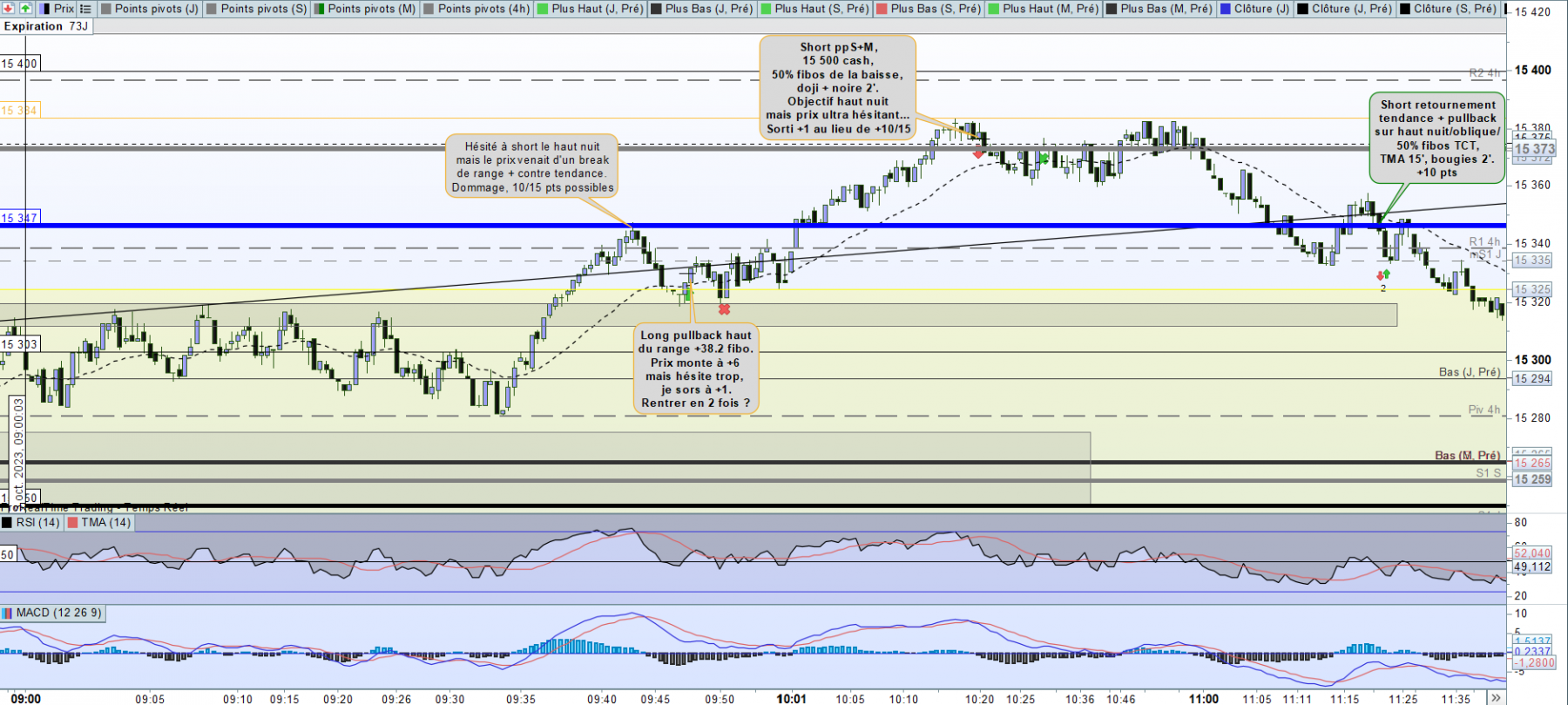Click the red down-arrow sell icon
Image resolution: width=1568 pixels, height=705 pixels.
[8, 8]
